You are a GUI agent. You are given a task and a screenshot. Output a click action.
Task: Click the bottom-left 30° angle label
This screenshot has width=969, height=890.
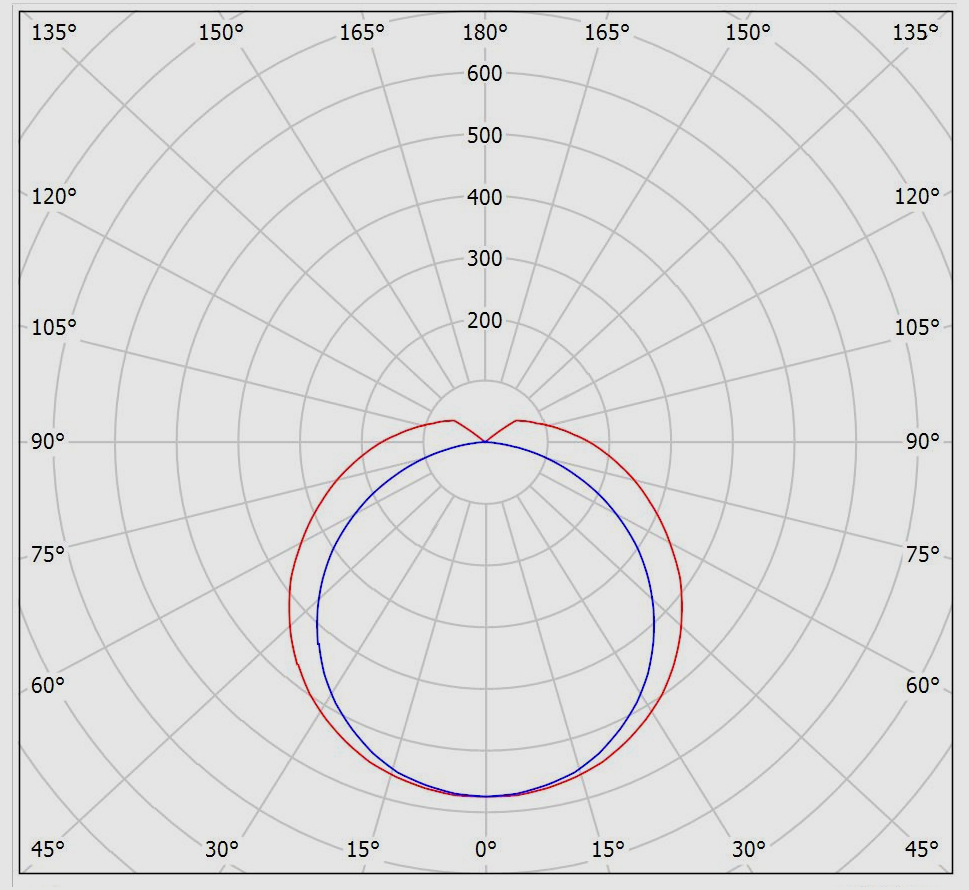click(x=221, y=849)
